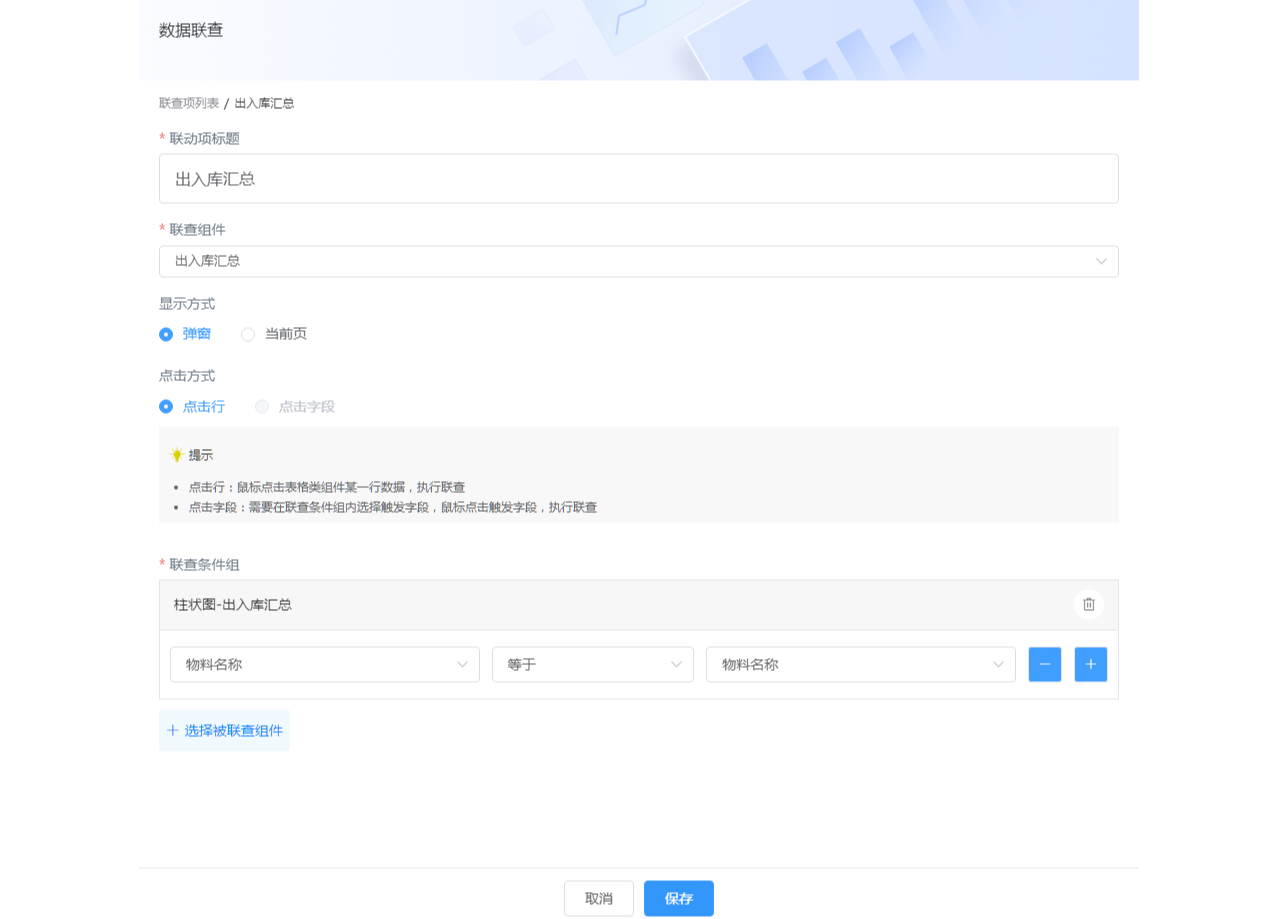The width and height of the screenshot is (1262, 919).
Task: Click the chevron on the 等于 selector
Action: 677,664
